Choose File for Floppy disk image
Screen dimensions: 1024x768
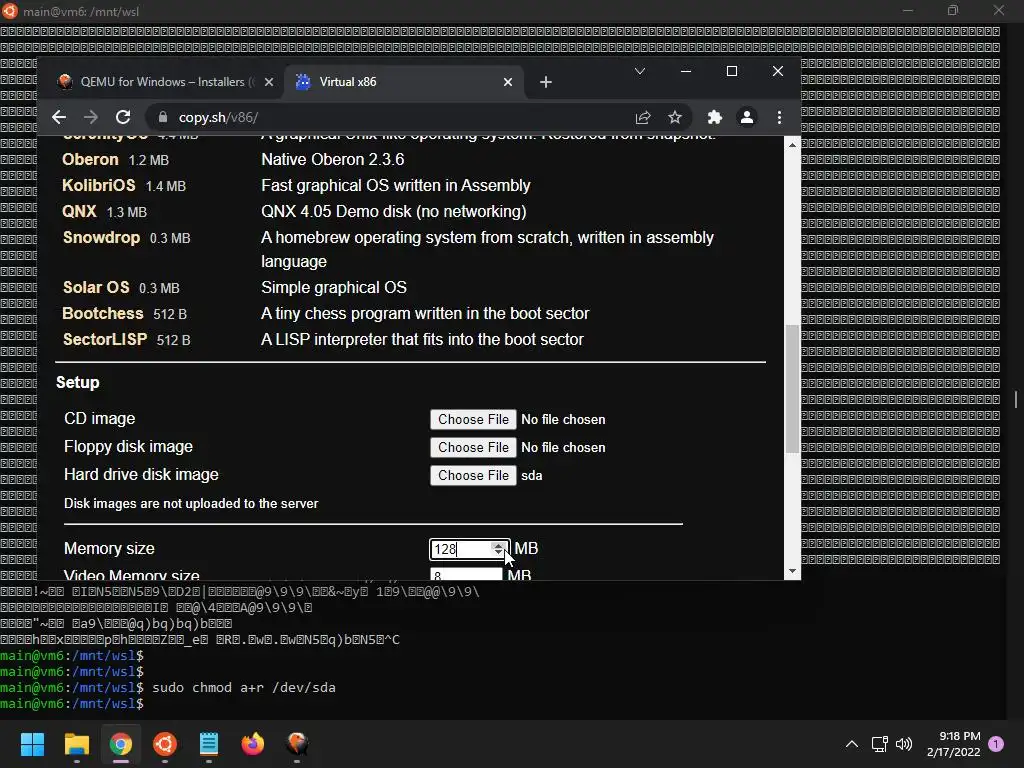tap(473, 447)
